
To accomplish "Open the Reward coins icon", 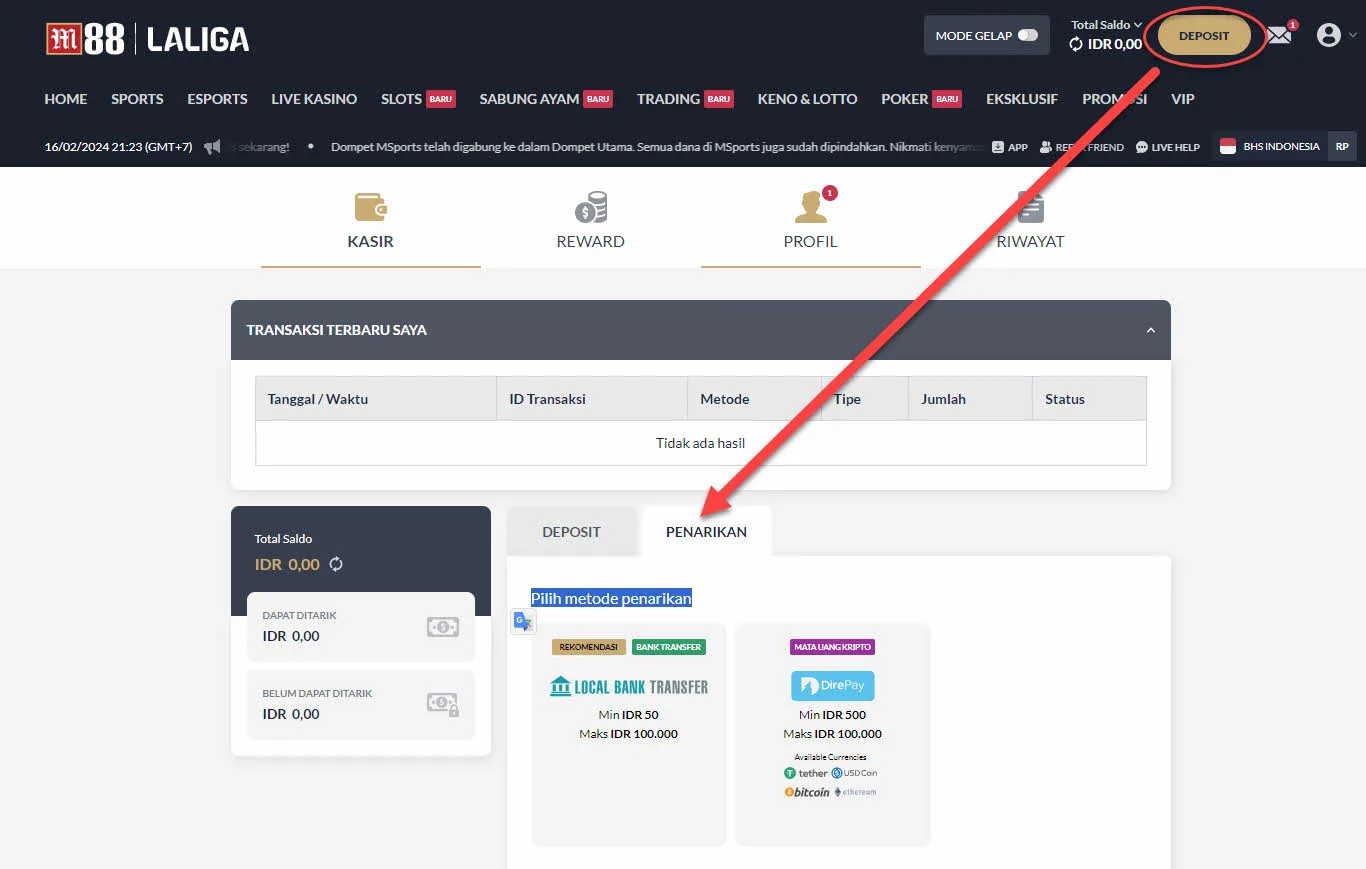I will tap(590, 207).
